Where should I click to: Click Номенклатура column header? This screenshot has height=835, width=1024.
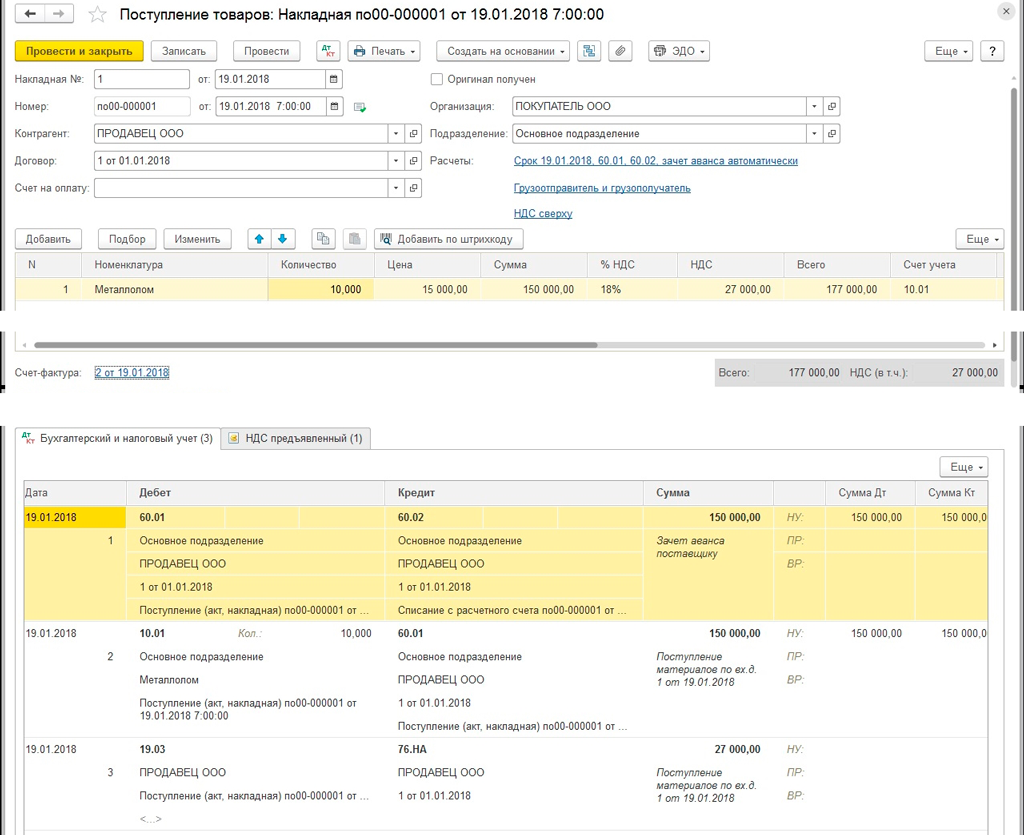click(174, 264)
